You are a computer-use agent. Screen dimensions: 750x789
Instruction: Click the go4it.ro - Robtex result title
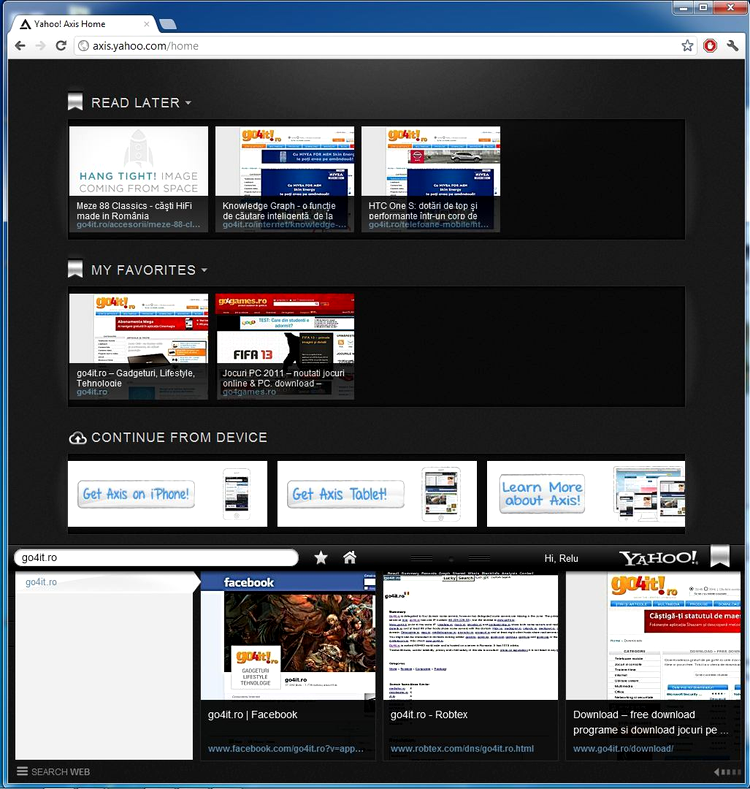tap(429, 715)
